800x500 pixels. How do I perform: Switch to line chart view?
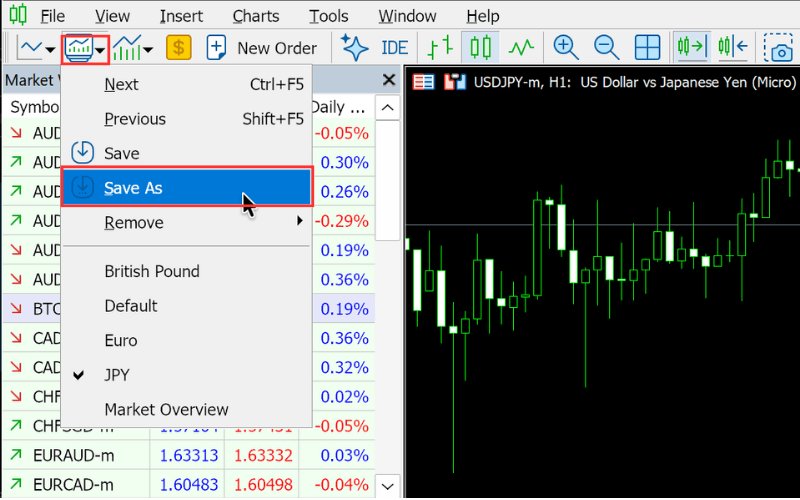coord(520,48)
